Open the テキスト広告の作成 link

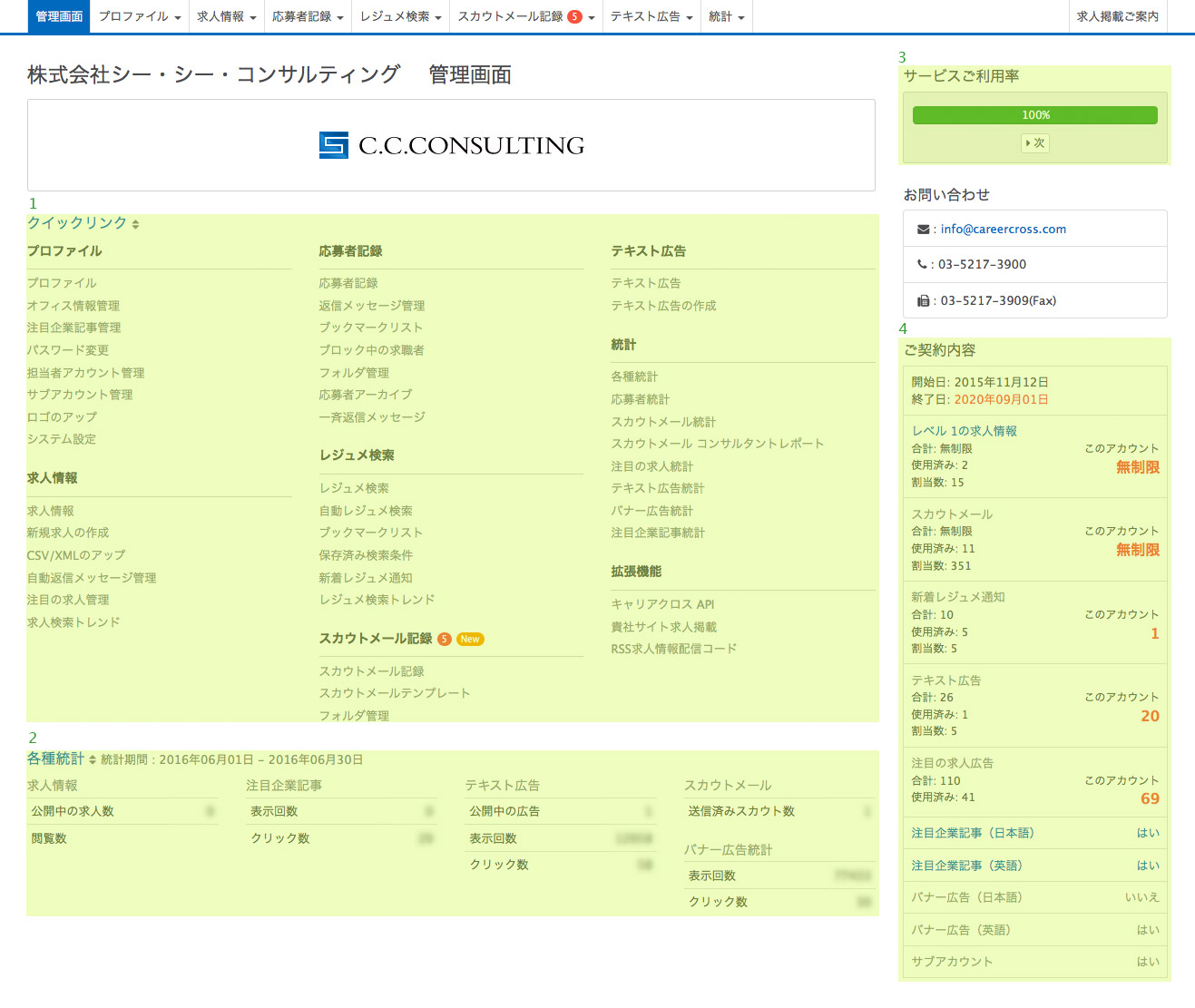[x=664, y=307]
